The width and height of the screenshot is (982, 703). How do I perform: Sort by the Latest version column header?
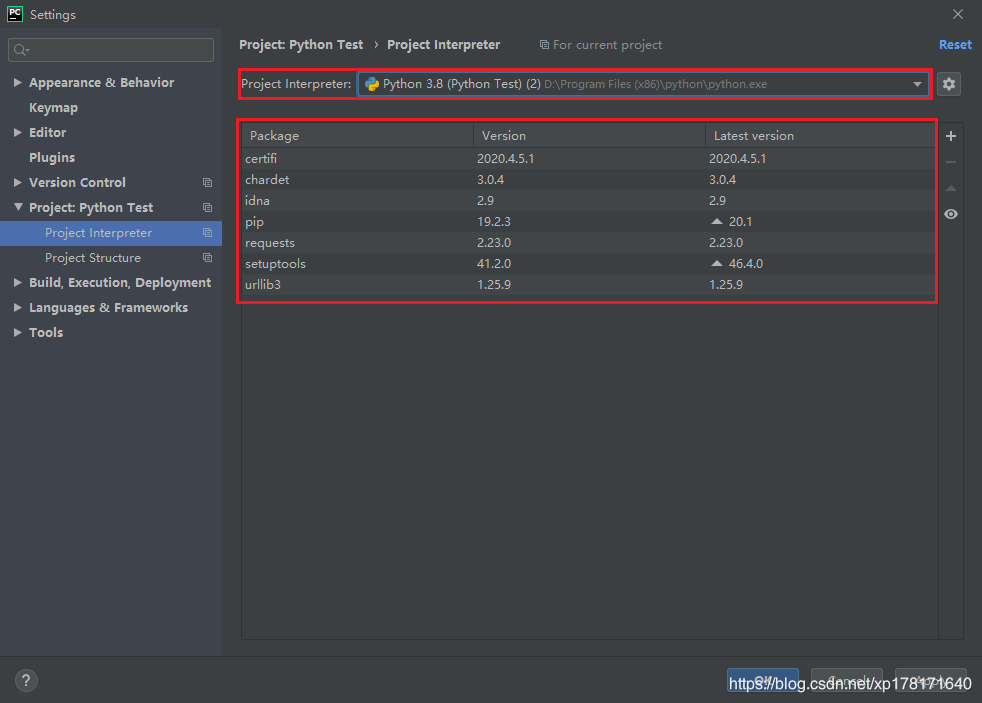click(820, 136)
